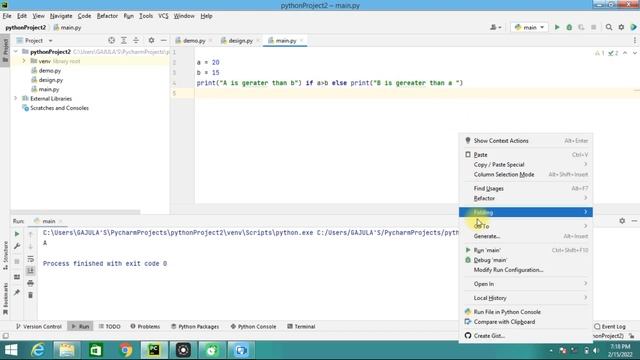Open PyCharm from Windows taskbar
This screenshot has width=640, height=360.
(154, 350)
